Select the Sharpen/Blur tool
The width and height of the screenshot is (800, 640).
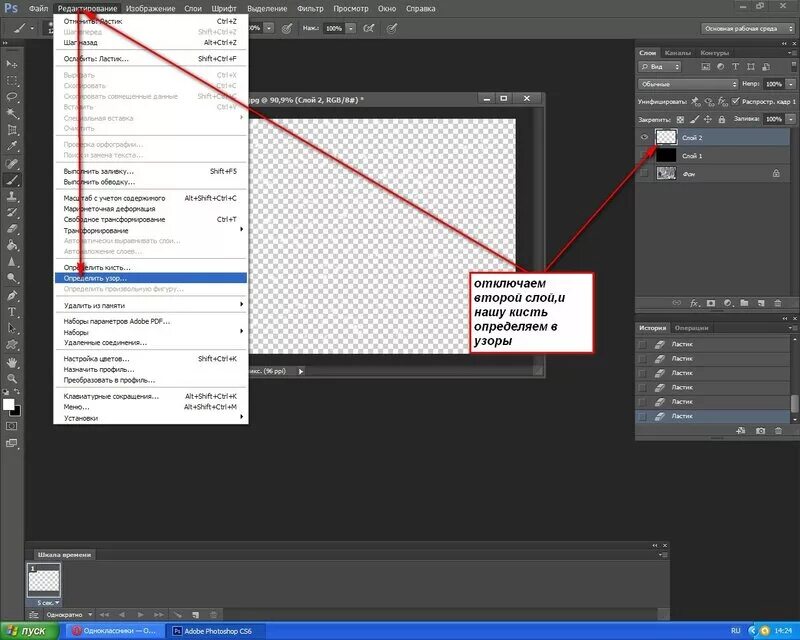click(12, 262)
